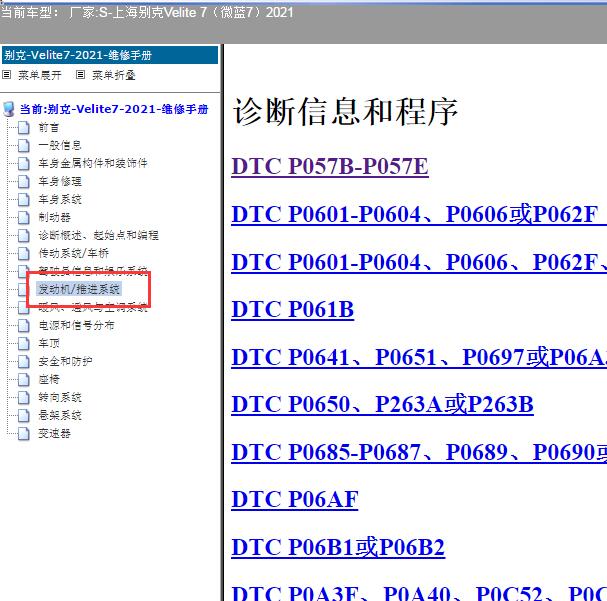Image resolution: width=607 pixels, height=601 pixels.
Task: Open the DTC P0A3F、P0A40、P0C52 link
Action: click(x=419, y=592)
